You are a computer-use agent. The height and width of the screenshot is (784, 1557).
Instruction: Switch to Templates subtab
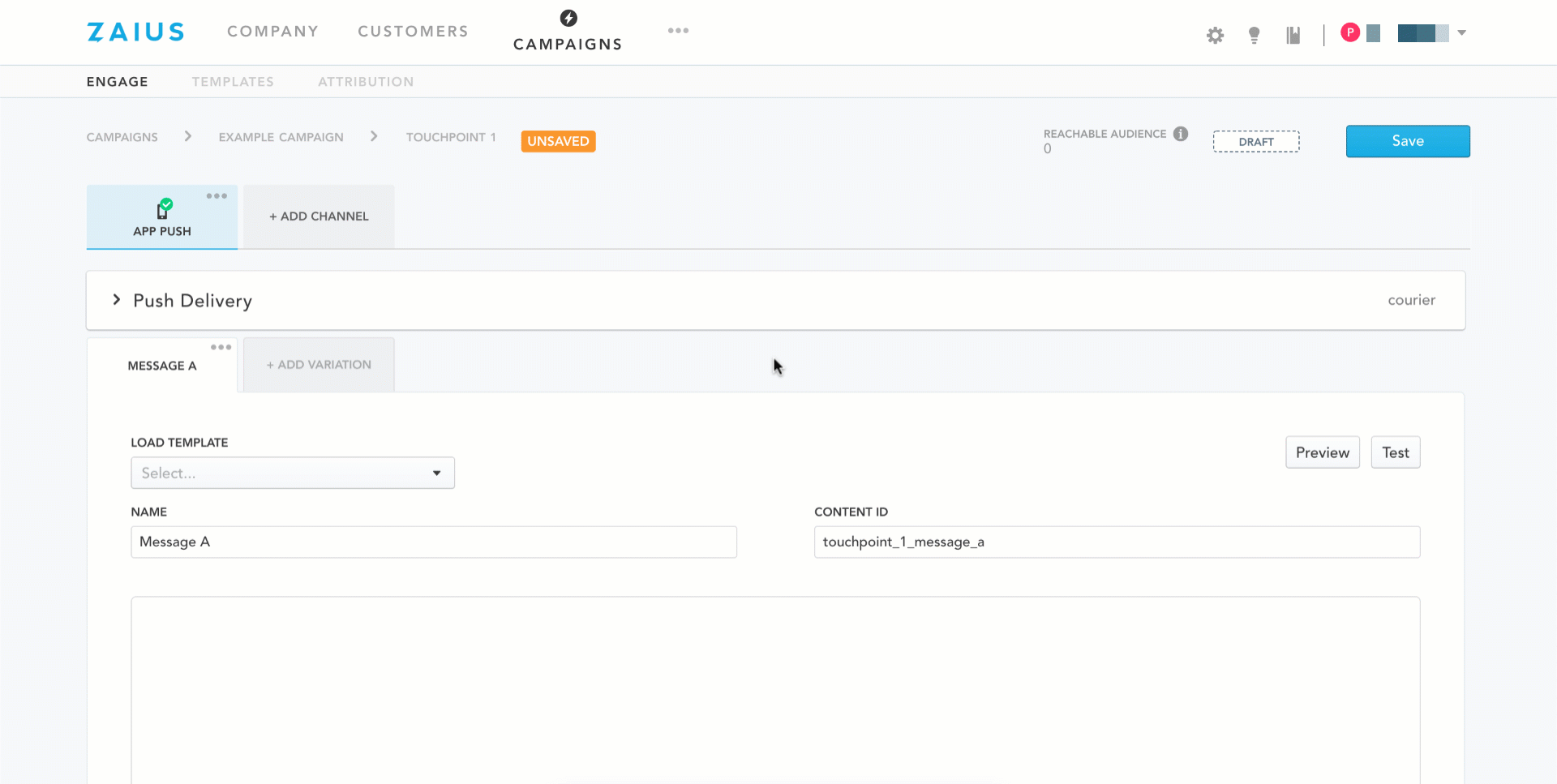[x=233, y=82]
